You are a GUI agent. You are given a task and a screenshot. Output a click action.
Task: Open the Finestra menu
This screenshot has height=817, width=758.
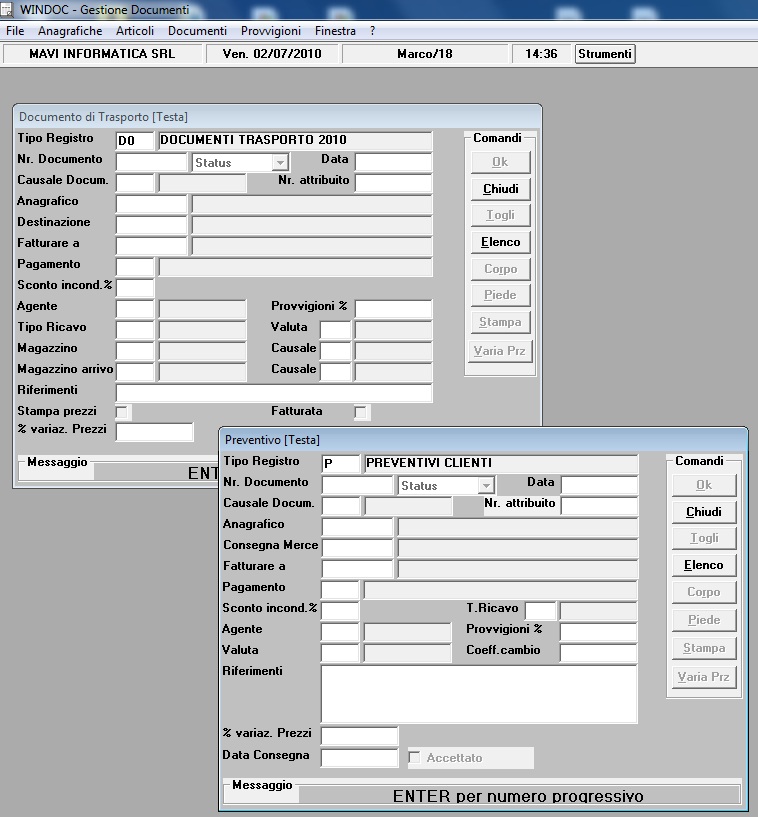tap(335, 31)
